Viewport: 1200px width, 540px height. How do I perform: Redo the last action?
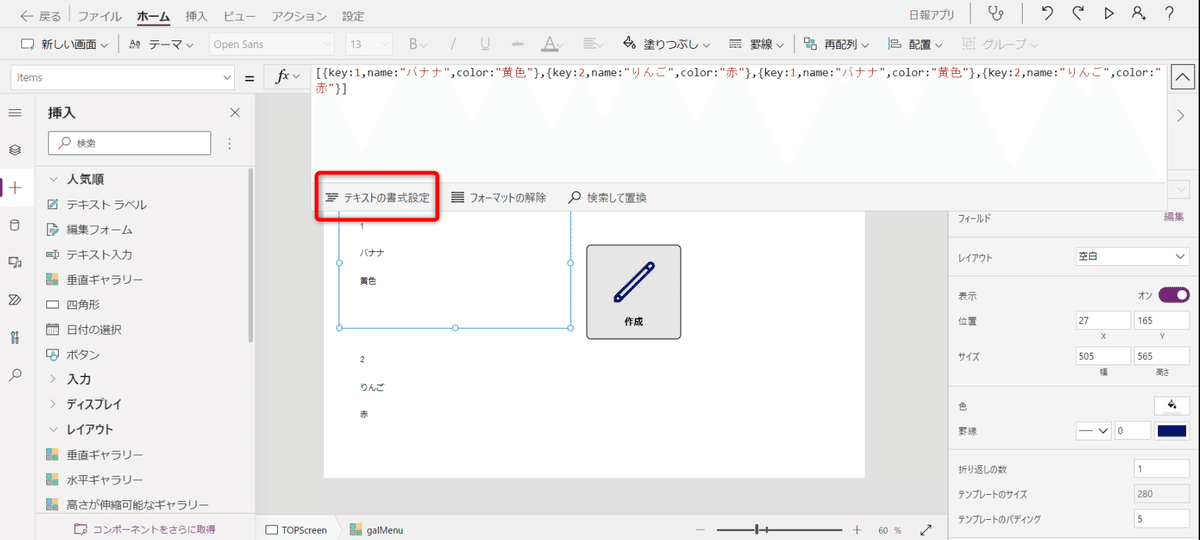pos(1077,14)
